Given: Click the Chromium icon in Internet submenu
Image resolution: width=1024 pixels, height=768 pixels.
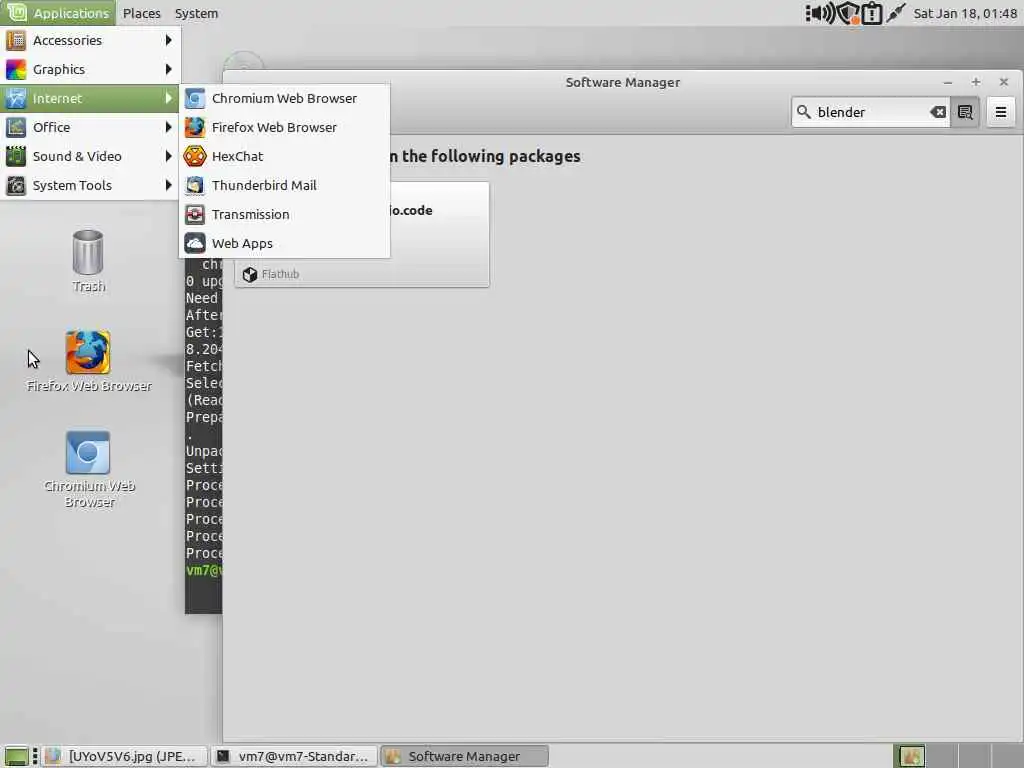Looking at the screenshot, I should (x=195, y=99).
